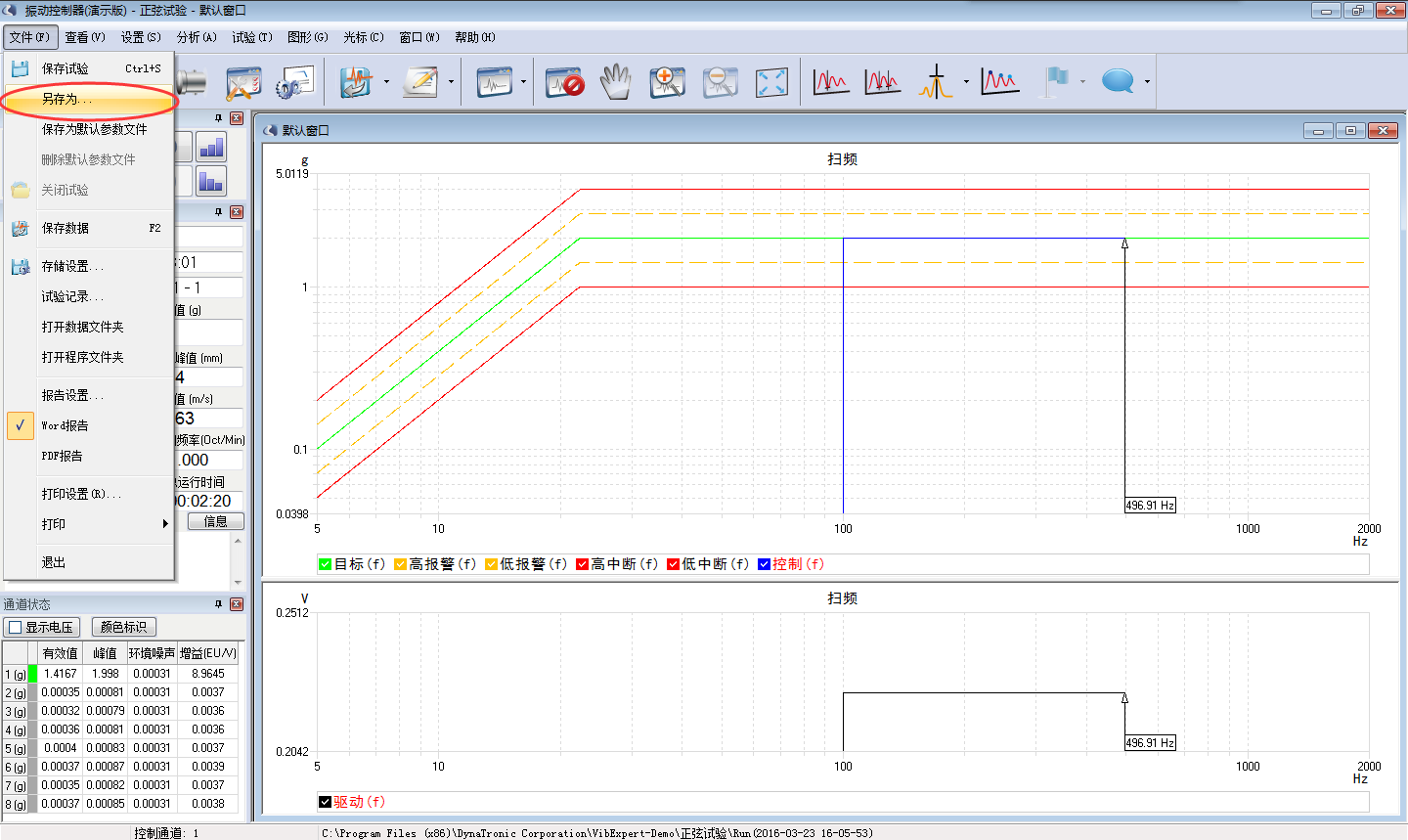This screenshot has width=1408, height=840.
Task: Click the save data (保存数据) menu icon
Action: [20, 228]
